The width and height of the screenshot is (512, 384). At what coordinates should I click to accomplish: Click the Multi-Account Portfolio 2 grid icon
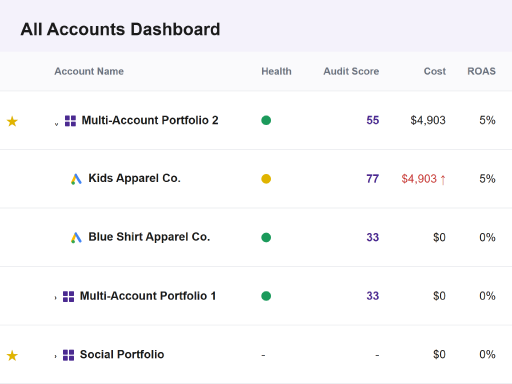70,121
